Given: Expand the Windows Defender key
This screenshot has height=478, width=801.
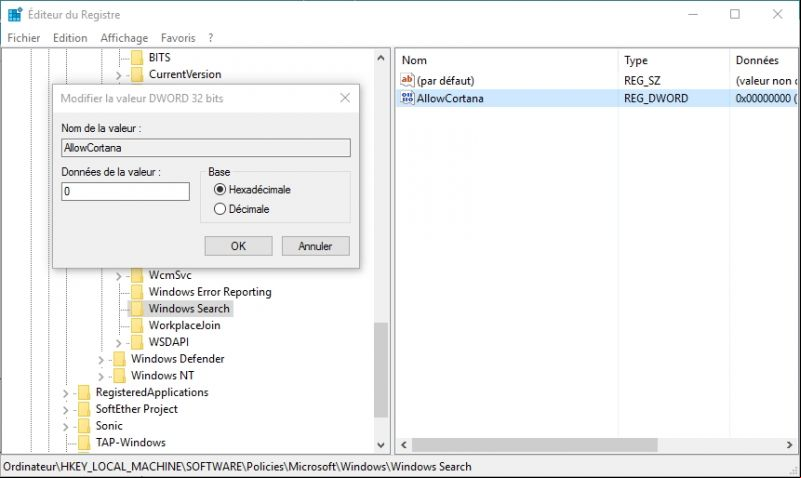Looking at the screenshot, I should pos(101,360).
